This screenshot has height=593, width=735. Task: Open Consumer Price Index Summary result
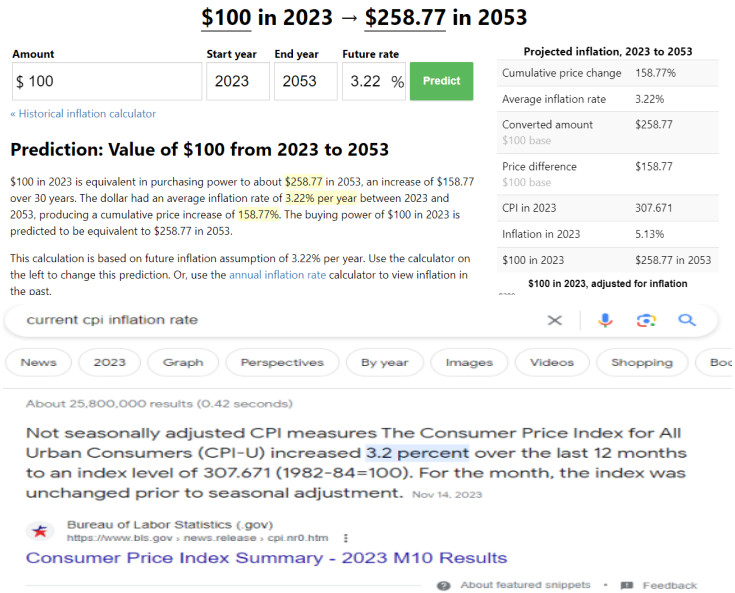(266, 558)
